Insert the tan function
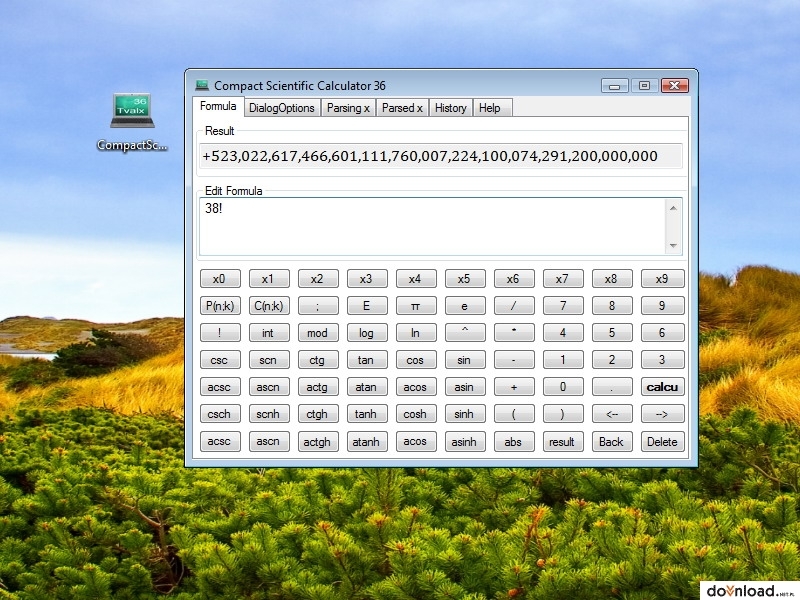The image size is (800, 600). tap(367, 360)
